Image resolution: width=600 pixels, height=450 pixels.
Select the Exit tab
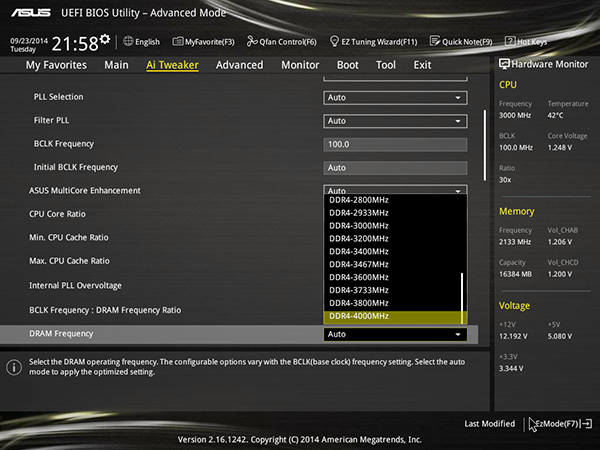pyautogui.click(x=422, y=65)
